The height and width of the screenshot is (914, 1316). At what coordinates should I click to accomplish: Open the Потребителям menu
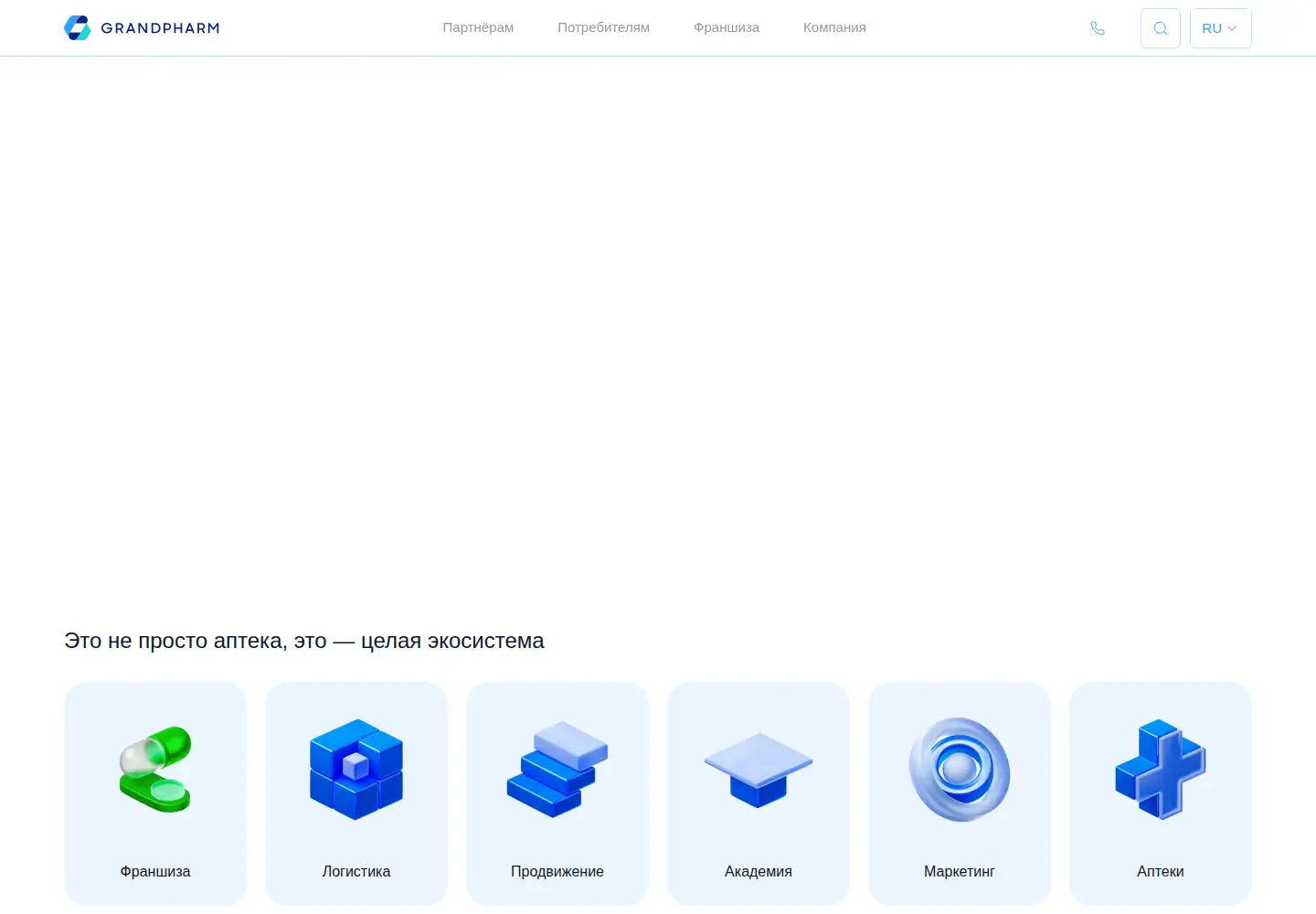603,27
